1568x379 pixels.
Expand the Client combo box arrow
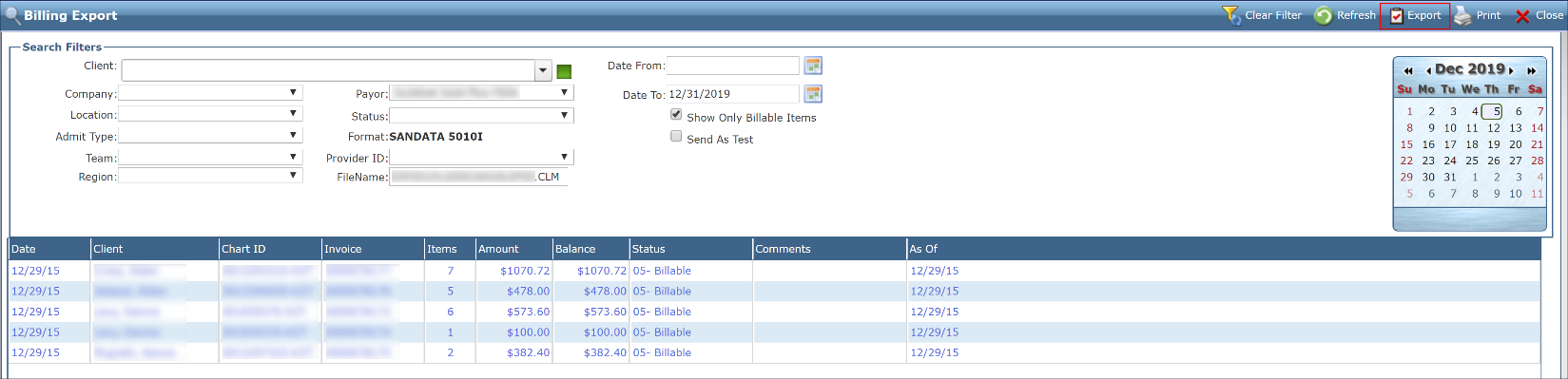[x=543, y=70]
